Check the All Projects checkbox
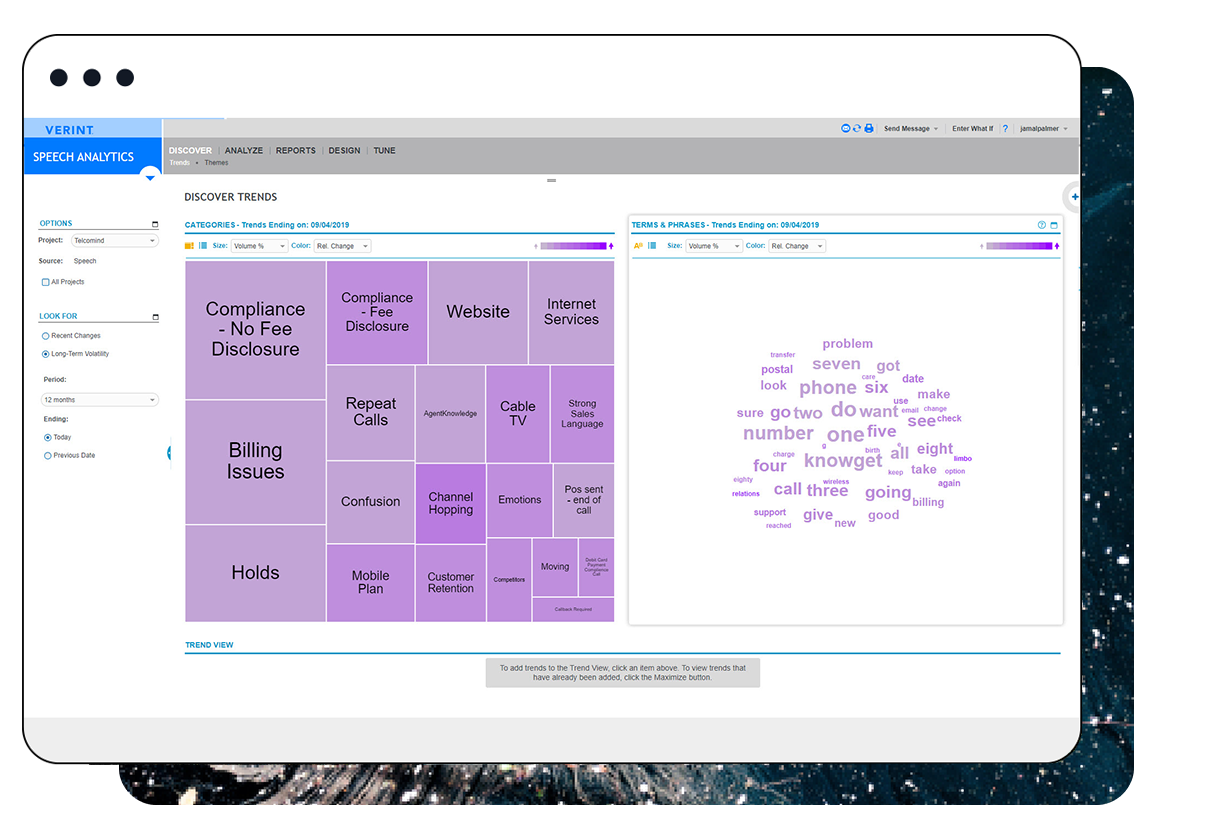Viewport: 1210px width, 832px height. point(45,282)
